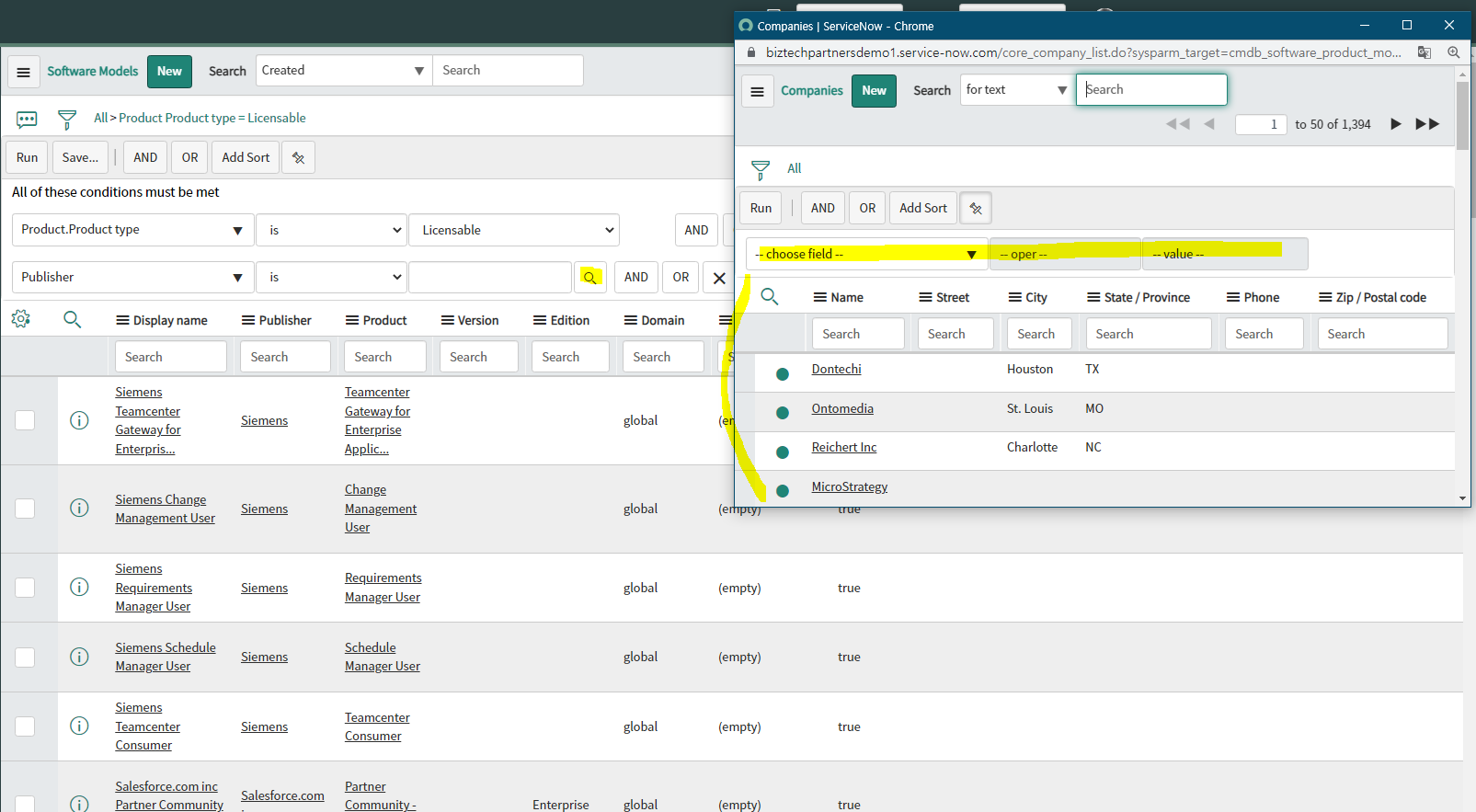Viewport: 1476px width, 812px height.
Task: Select checkbox for Siemens Schedule Manager User
Action: [x=25, y=658]
